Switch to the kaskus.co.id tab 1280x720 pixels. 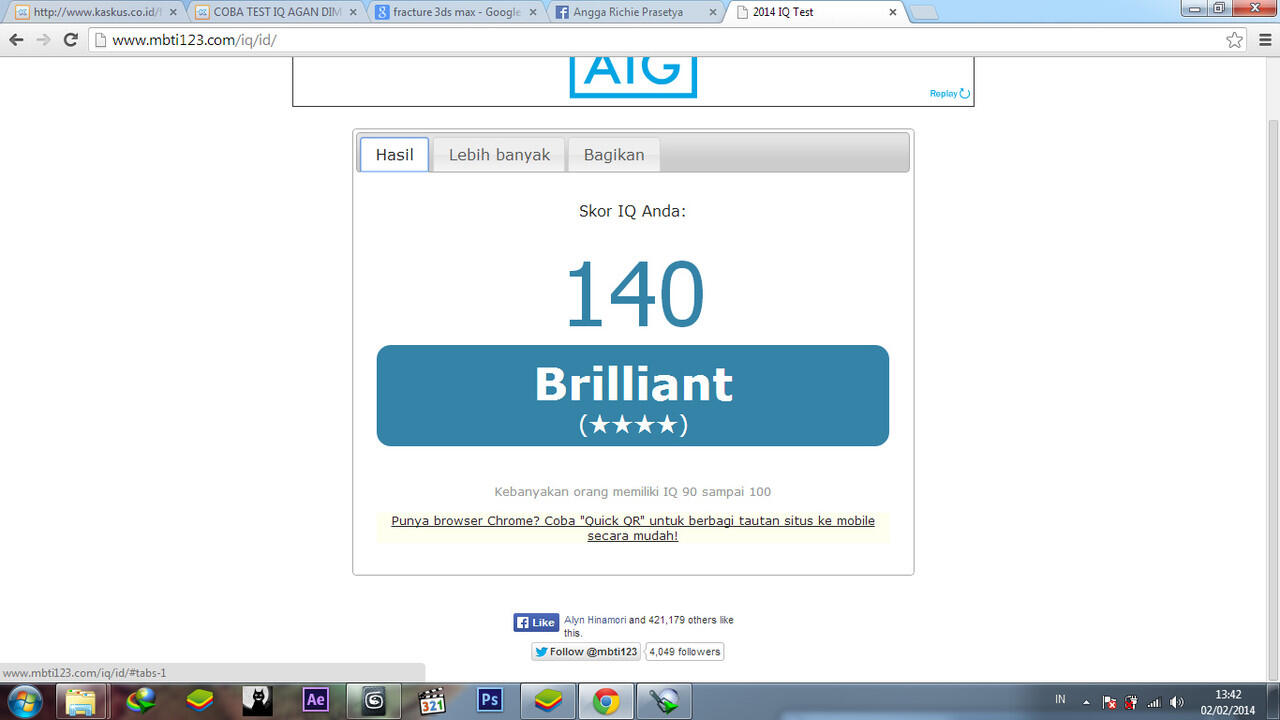[95, 13]
